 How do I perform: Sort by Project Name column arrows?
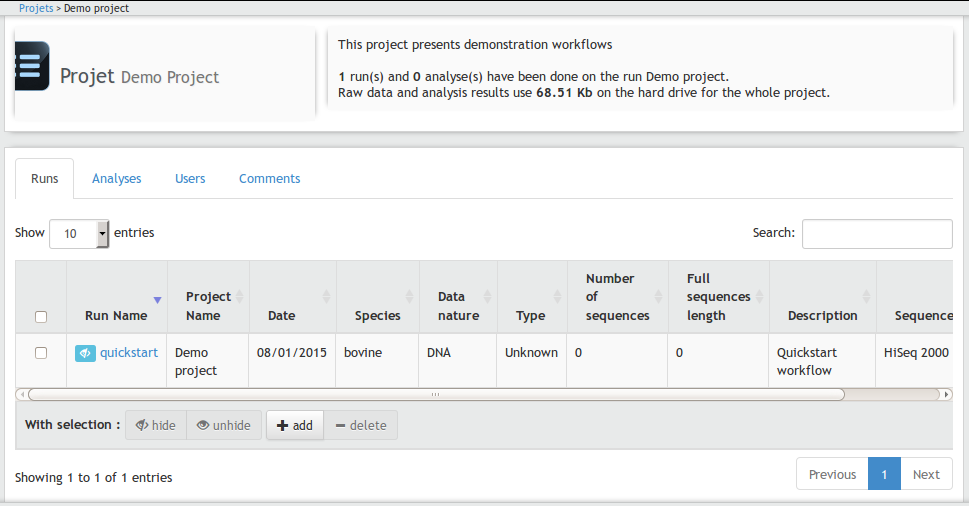coord(239,297)
